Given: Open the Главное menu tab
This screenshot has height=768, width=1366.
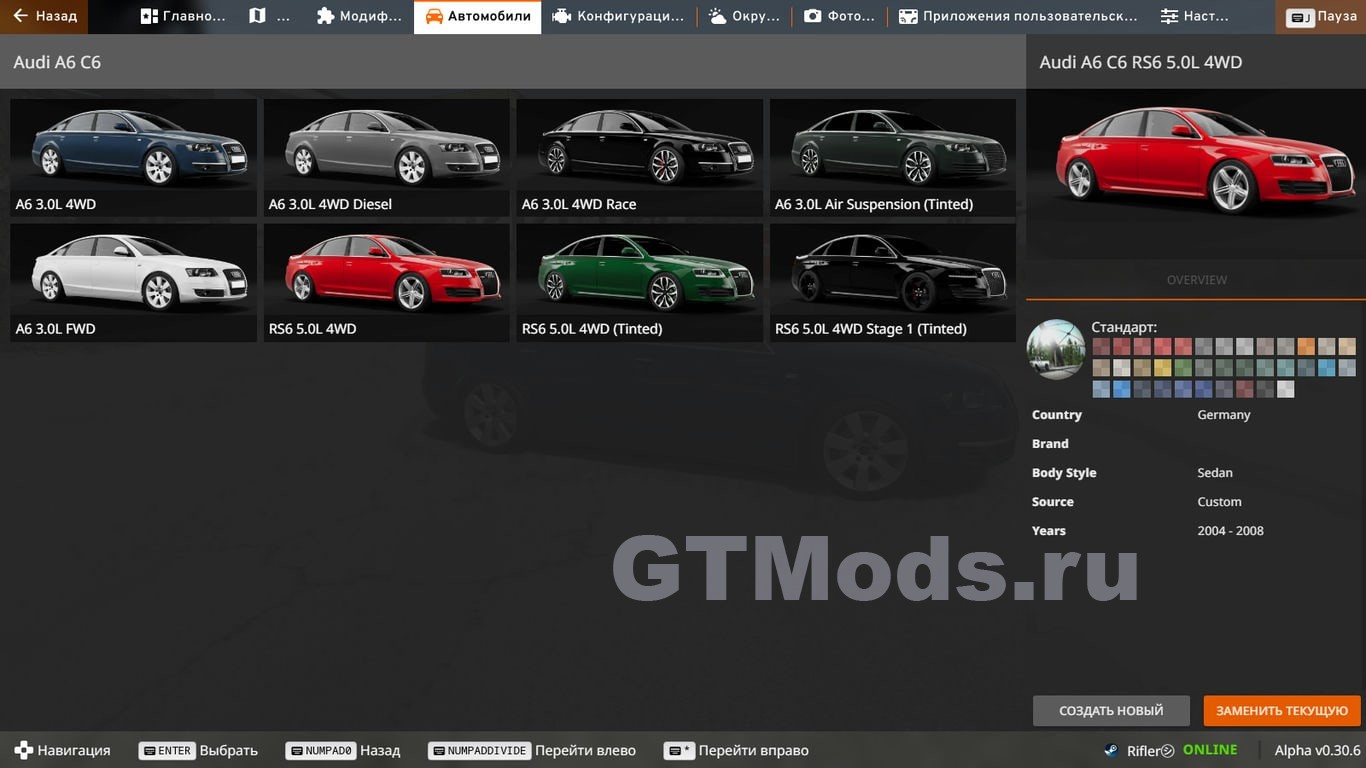Looking at the screenshot, I should (183, 16).
